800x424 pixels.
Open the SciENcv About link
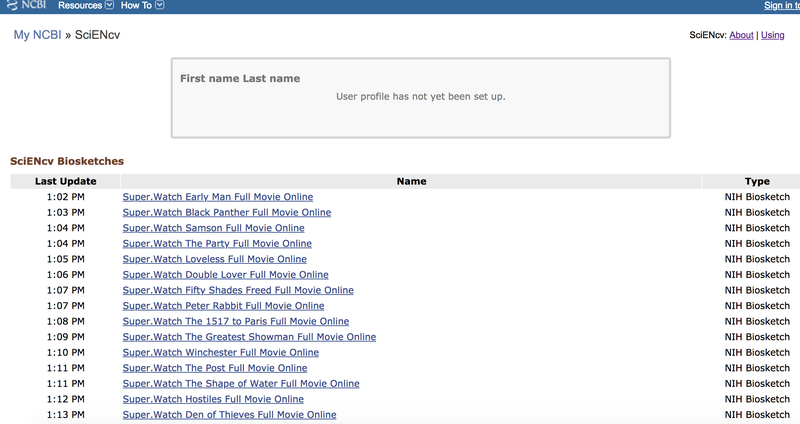[x=741, y=35]
